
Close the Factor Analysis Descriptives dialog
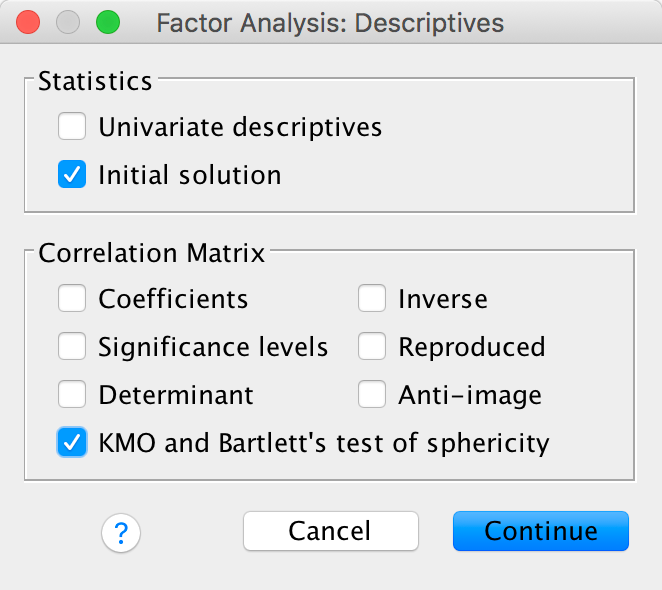pyautogui.click(x=28, y=22)
